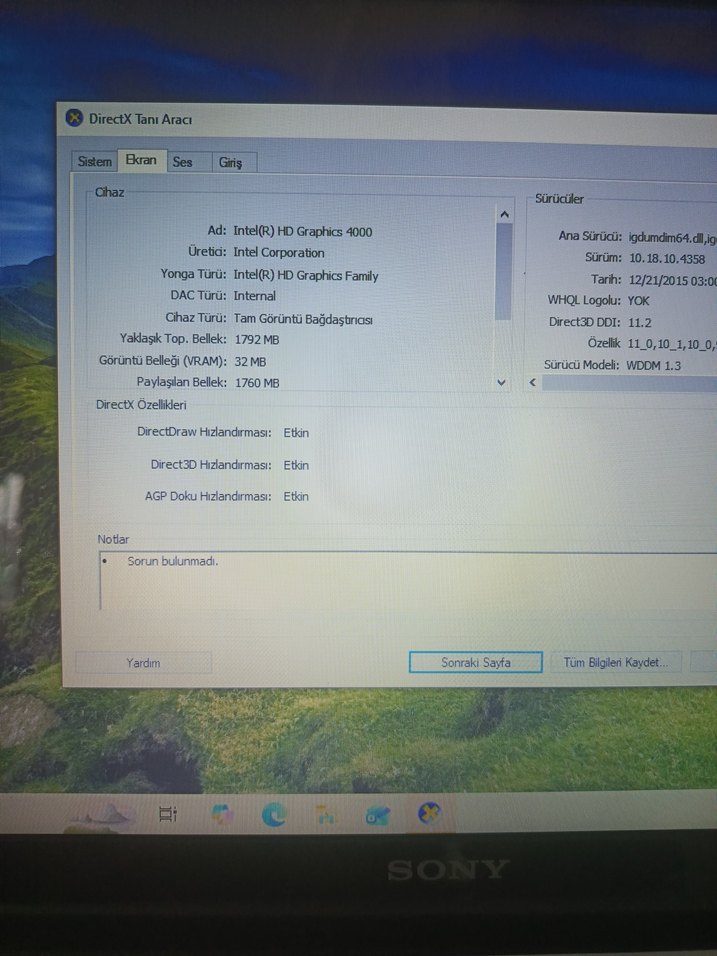Click the DAC Türü value 'Internal'
The width and height of the screenshot is (717, 956).
click(254, 296)
